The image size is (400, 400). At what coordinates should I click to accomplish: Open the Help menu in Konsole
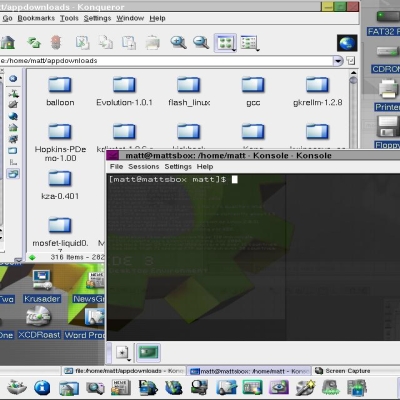[x=205, y=167]
